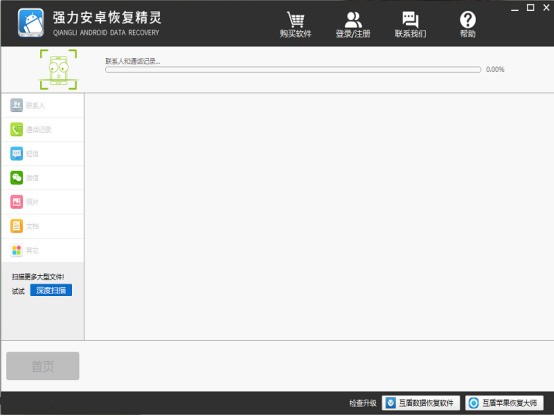Maximize the application window
The image size is (554, 416).
[530, 7]
